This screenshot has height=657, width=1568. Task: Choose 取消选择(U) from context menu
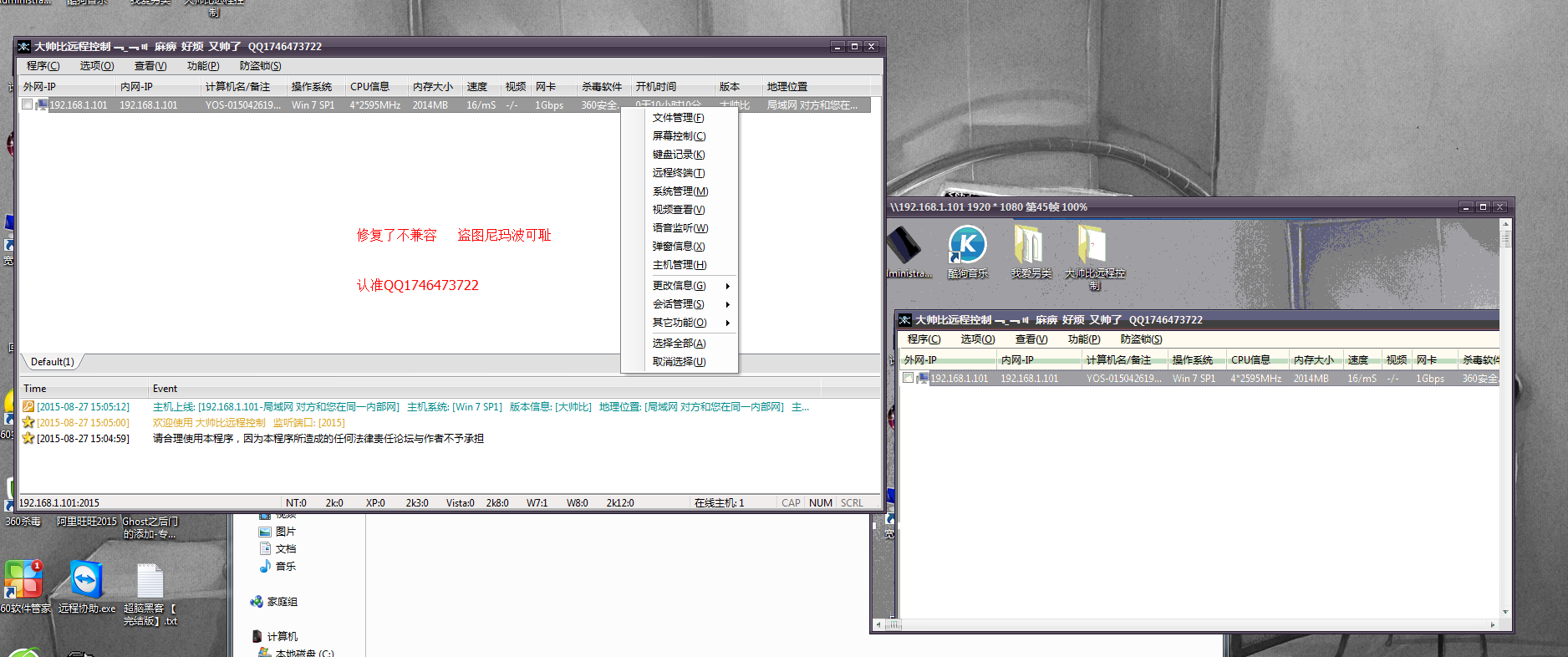[x=679, y=362]
